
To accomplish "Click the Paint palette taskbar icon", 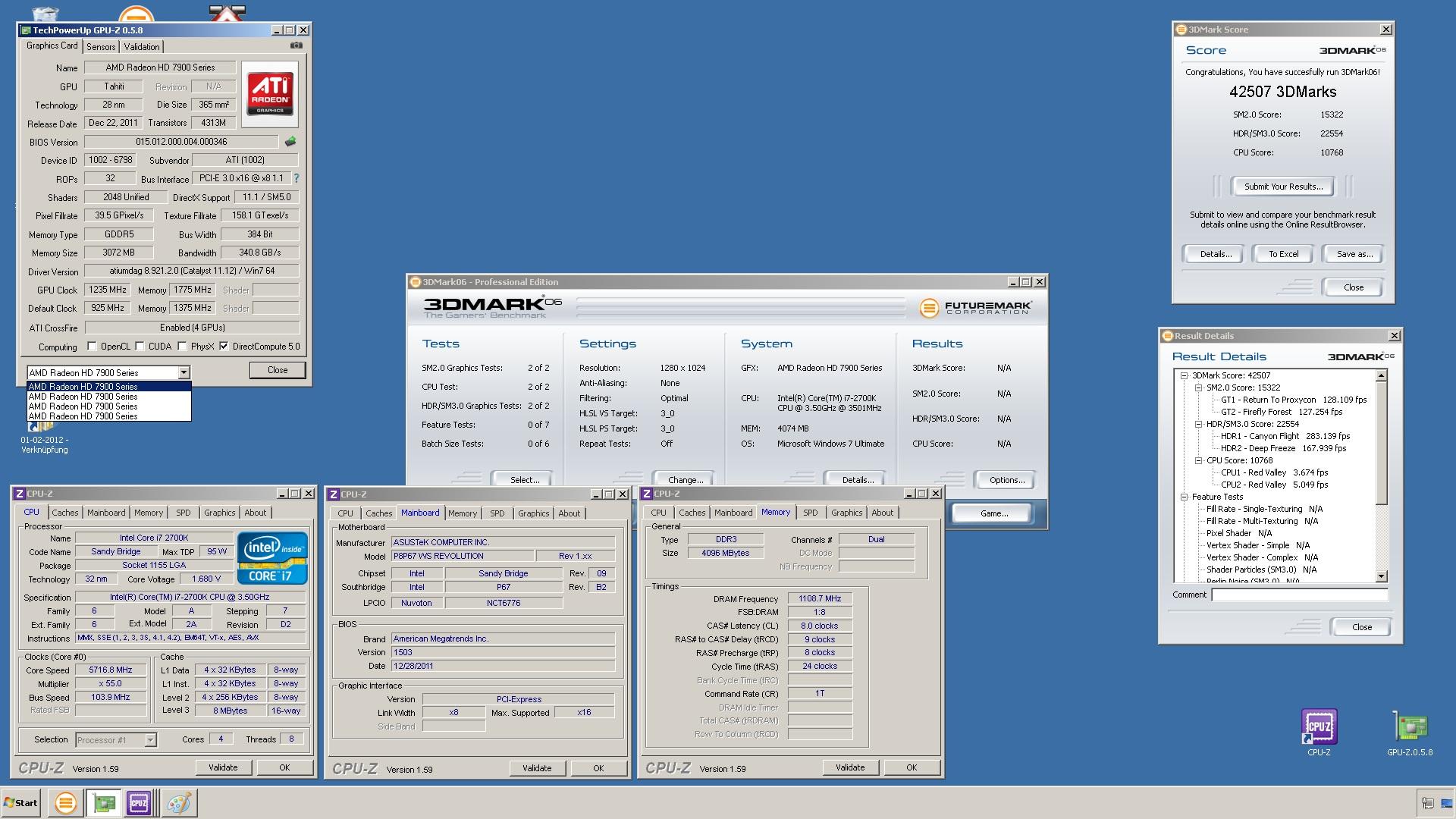I will click(x=179, y=803).
